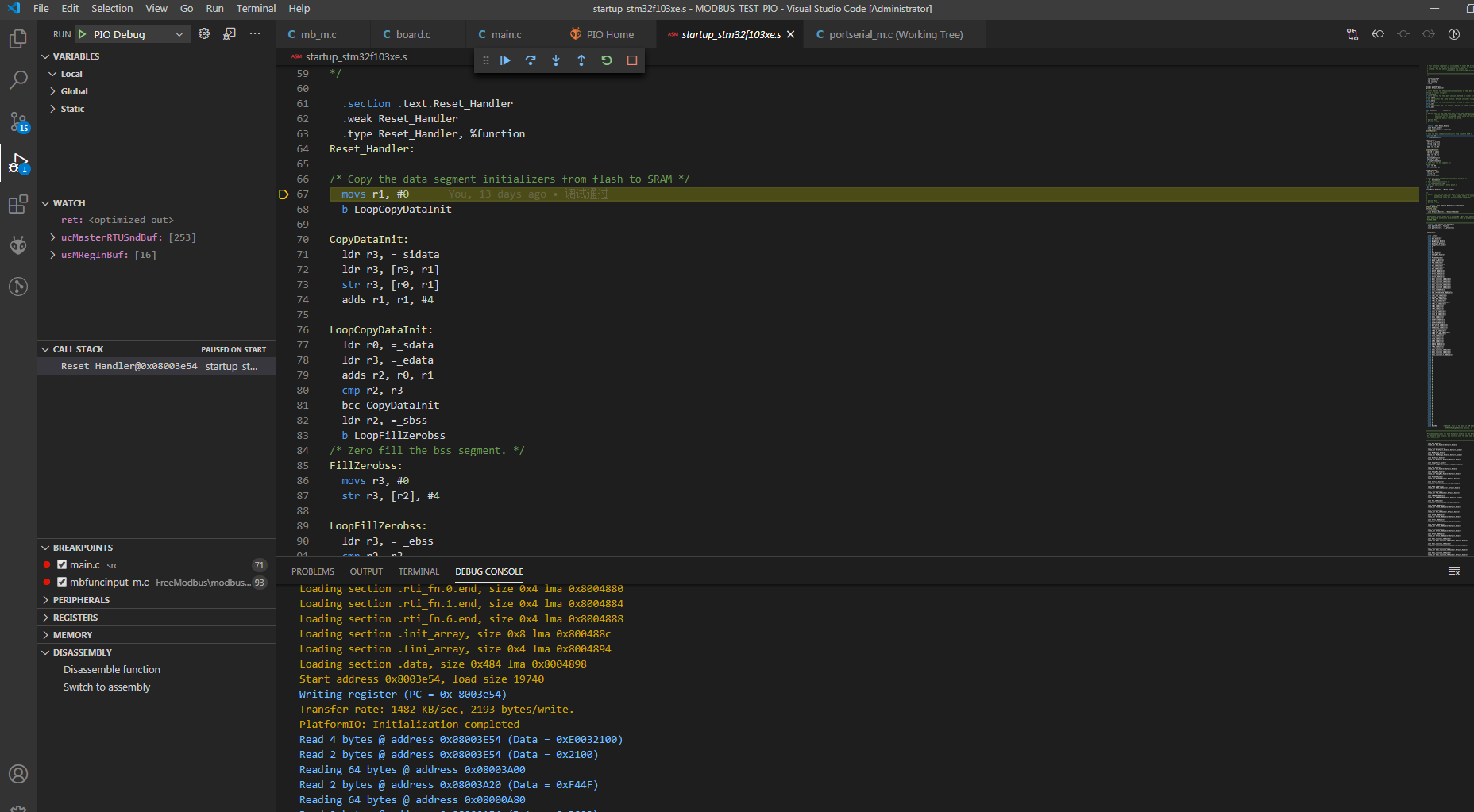This screenshot has height=812, width=1474.
Task: Click line number 76 in gutter
Action: tap(303, 330)
